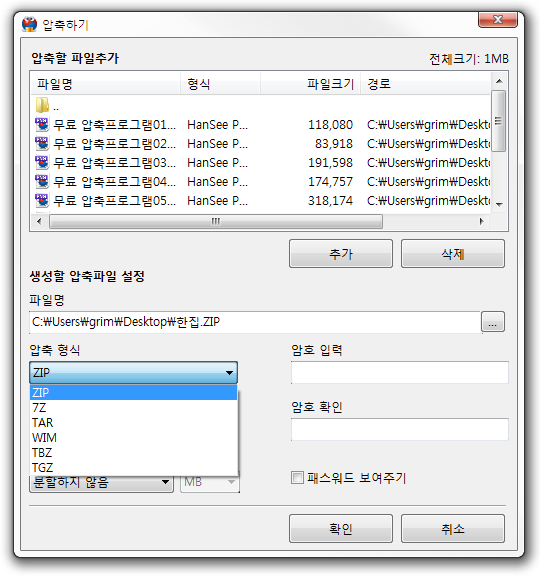Click the 암호 입력 password field

[400, 372]
